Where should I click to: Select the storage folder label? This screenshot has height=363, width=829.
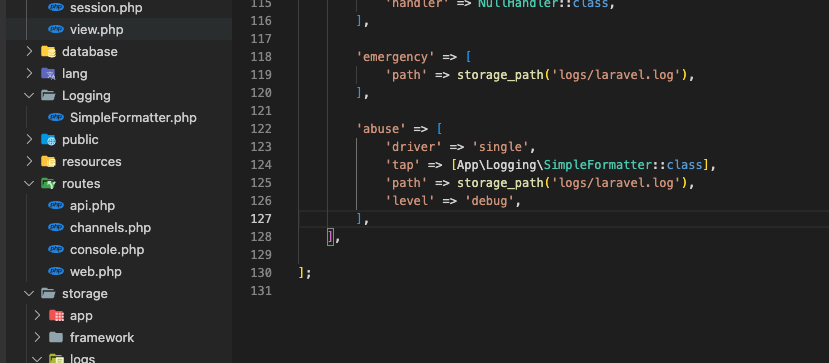pos(85,293)
